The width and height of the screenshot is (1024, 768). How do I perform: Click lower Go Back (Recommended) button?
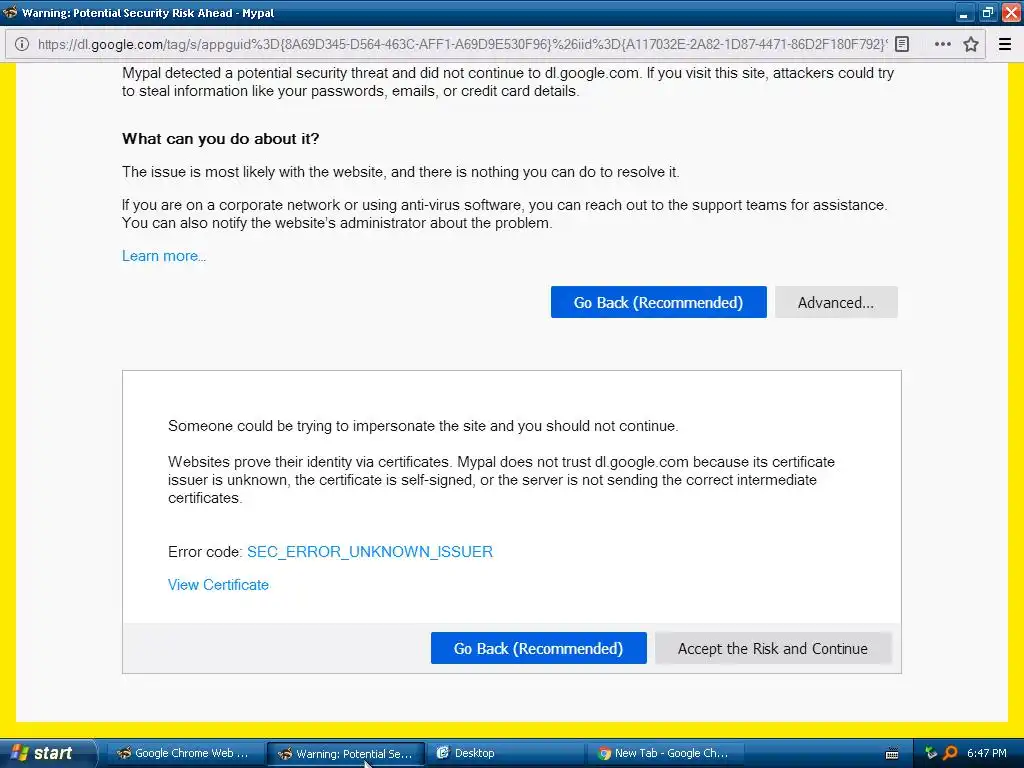coord(538,648)
